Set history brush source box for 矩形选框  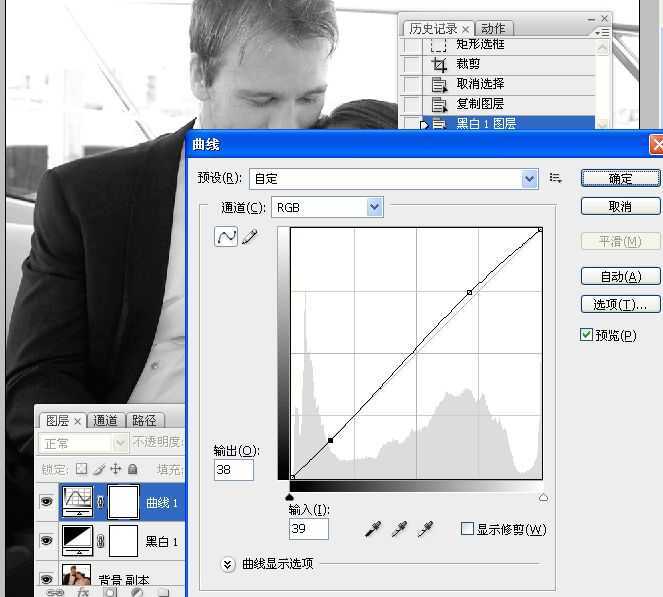tap(412, 45)
